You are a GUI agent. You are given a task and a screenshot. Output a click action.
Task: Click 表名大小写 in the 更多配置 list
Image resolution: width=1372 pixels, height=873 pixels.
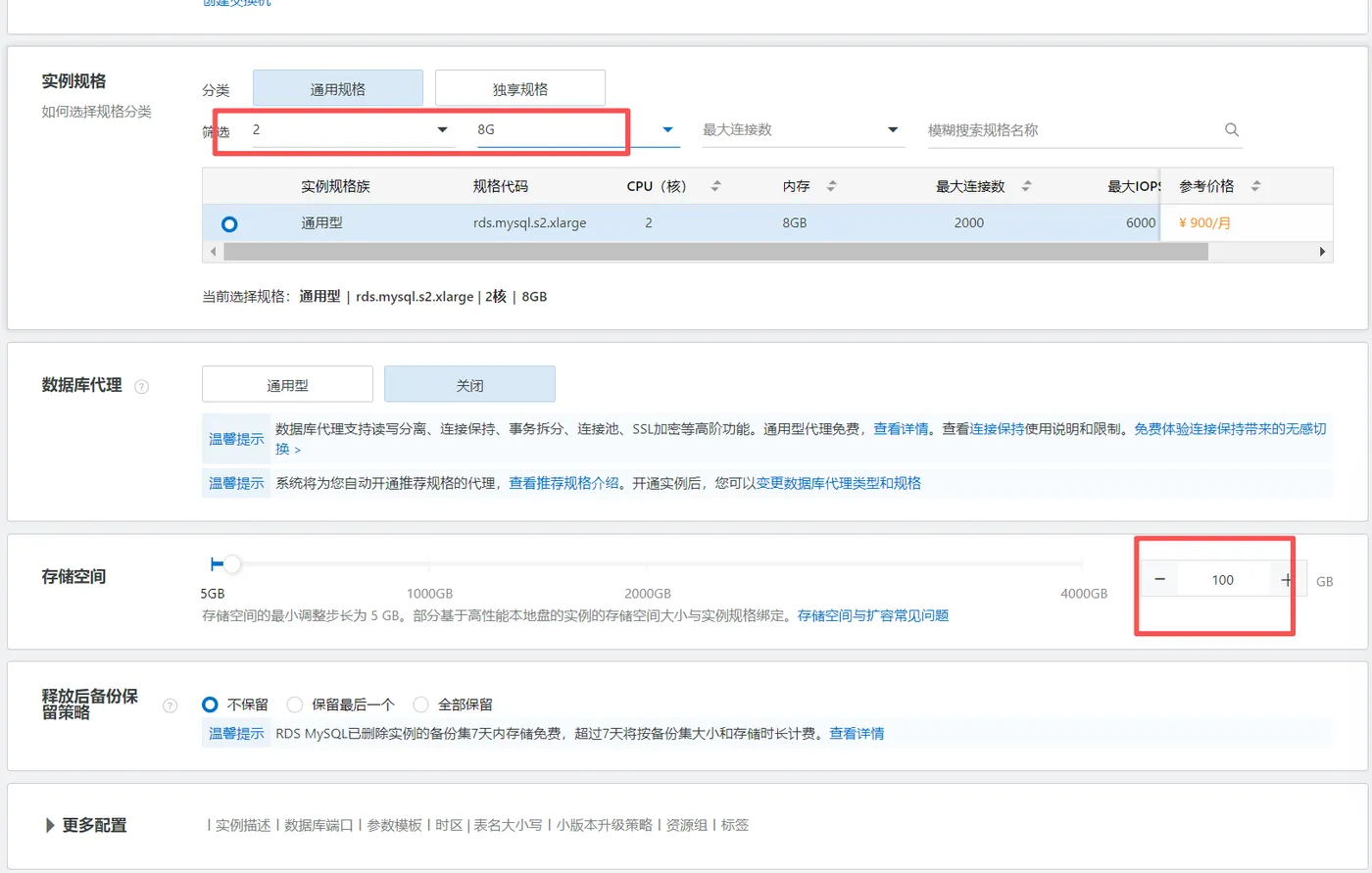[x=508, y=825]
